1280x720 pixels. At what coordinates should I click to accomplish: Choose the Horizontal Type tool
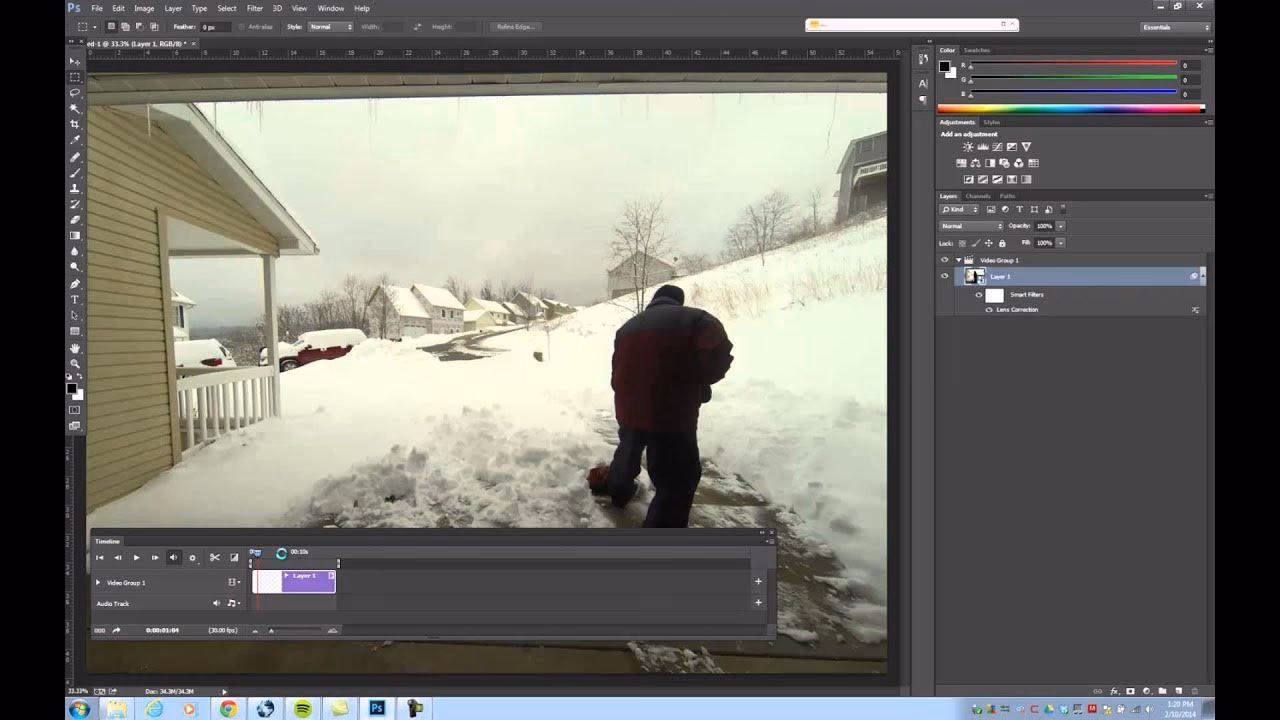pyautogui.click(x=75, y=300)
